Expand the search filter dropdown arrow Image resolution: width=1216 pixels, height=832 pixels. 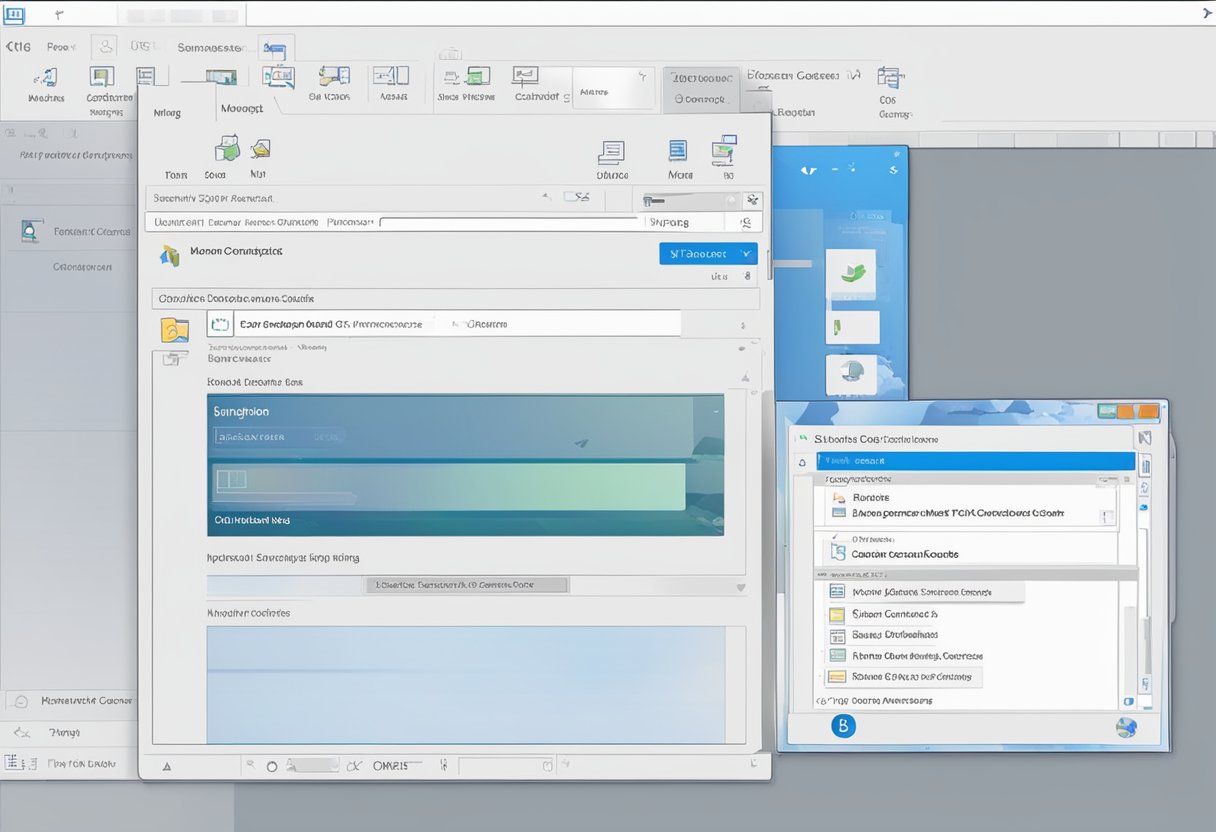coord(545,196)
